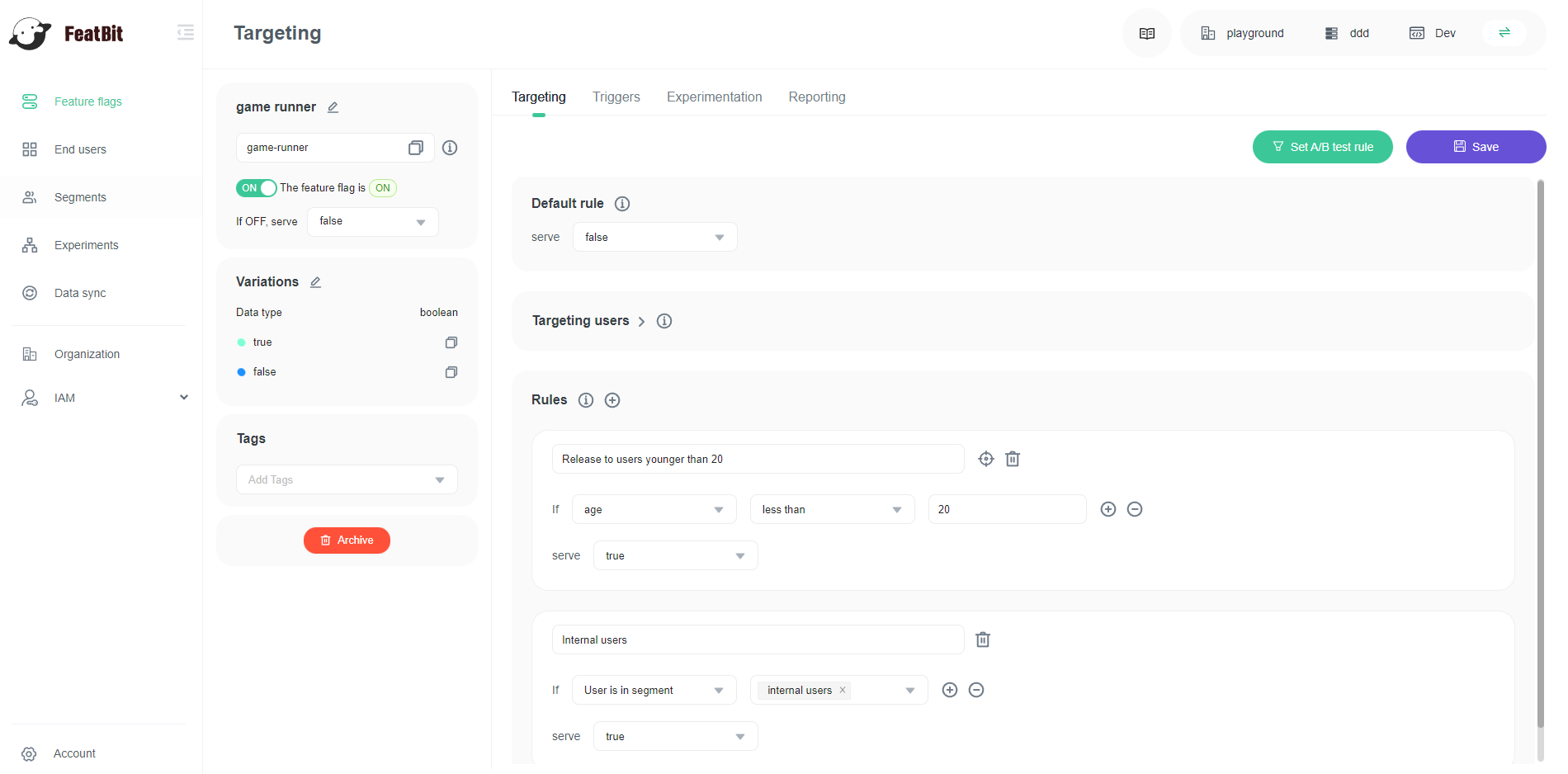Delete the Internal users rule
Image resolution: width=1568 pixels, height=774 pixels.
(983, 639)
